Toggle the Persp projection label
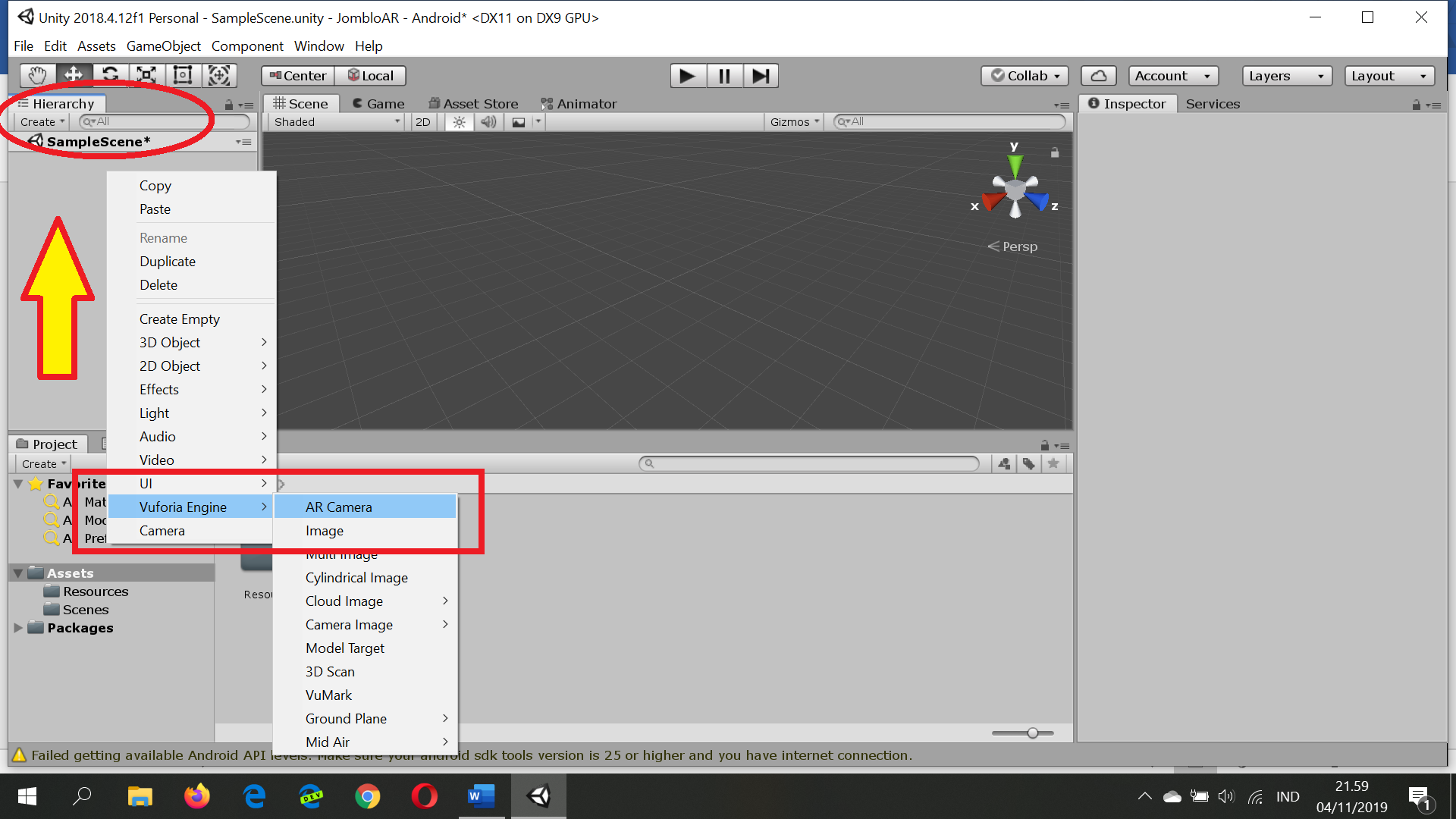The image size is (1456, 819). coord(1012,246)
